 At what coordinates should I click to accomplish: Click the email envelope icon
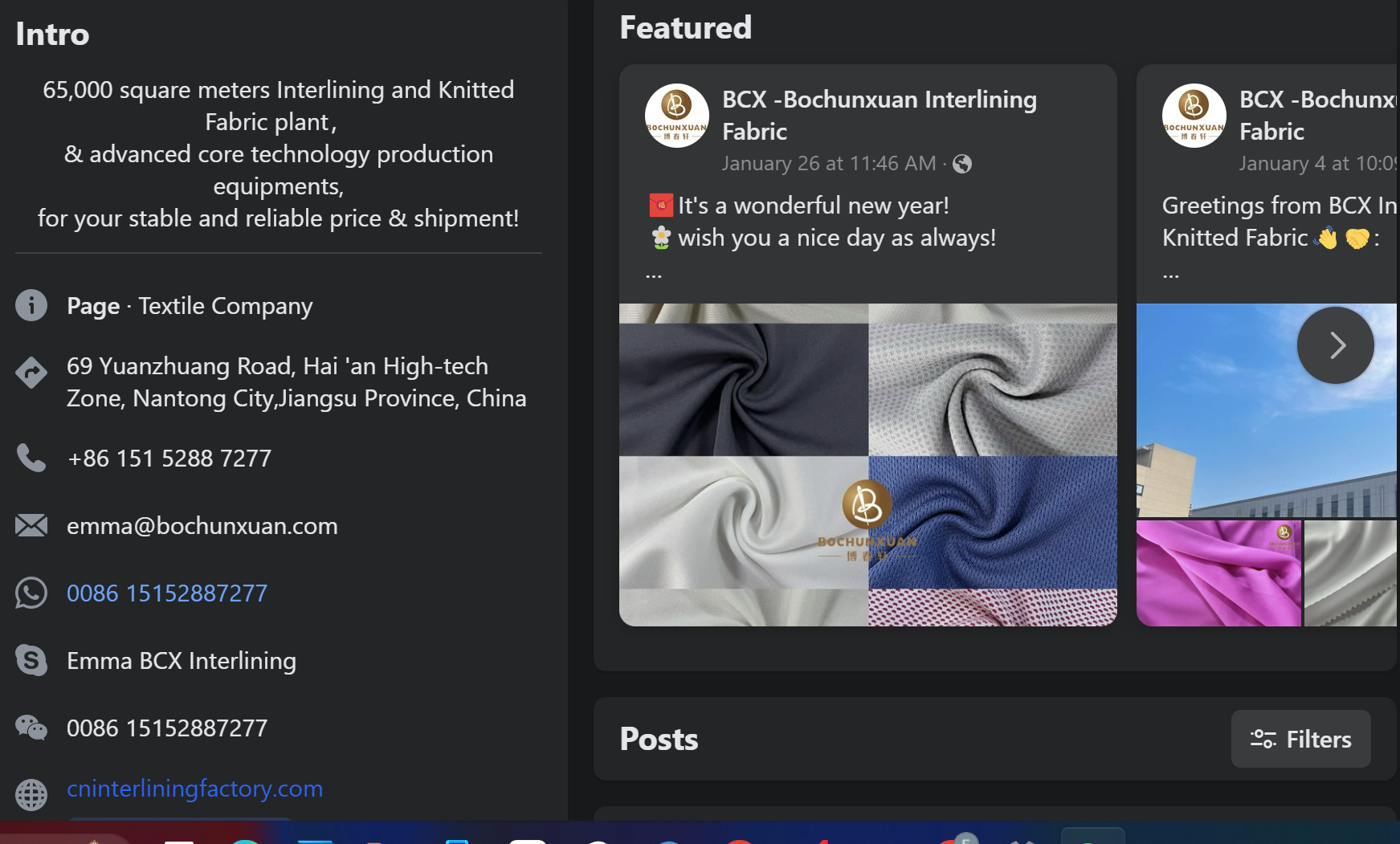pos(31,526)
